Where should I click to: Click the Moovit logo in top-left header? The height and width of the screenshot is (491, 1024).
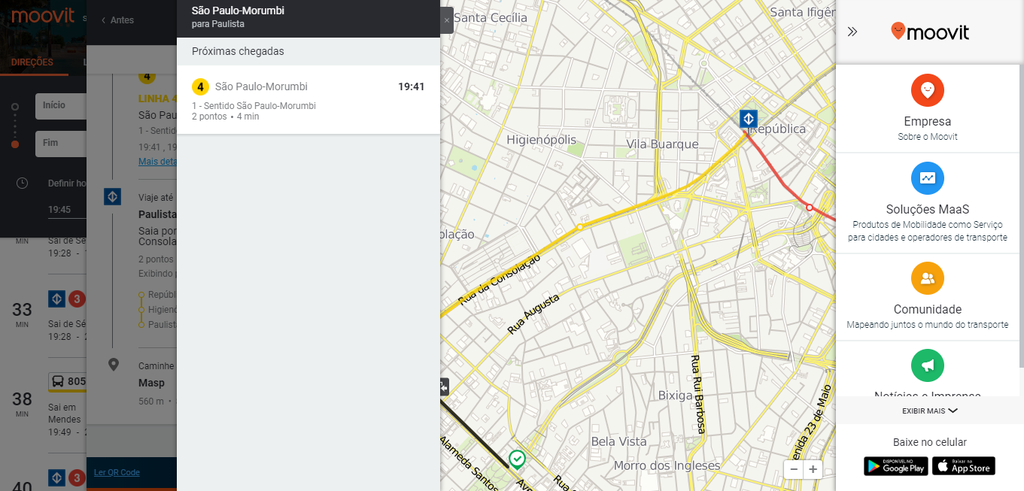click(x=43, y=16)
